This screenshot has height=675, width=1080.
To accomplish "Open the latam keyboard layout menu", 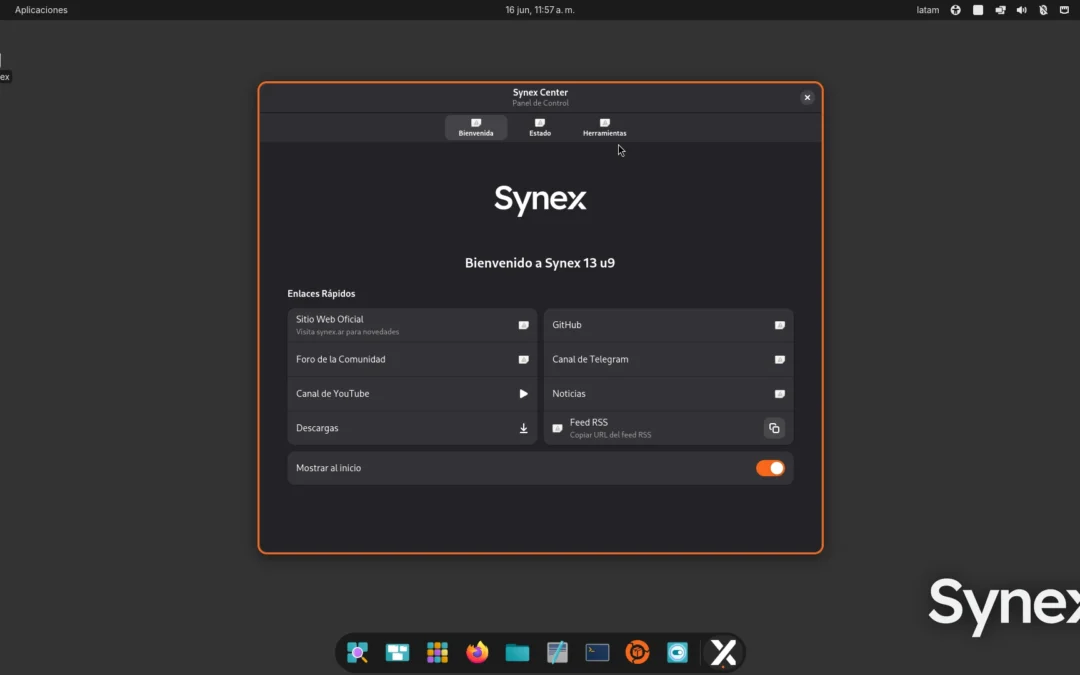I will (x=928, y=10).
